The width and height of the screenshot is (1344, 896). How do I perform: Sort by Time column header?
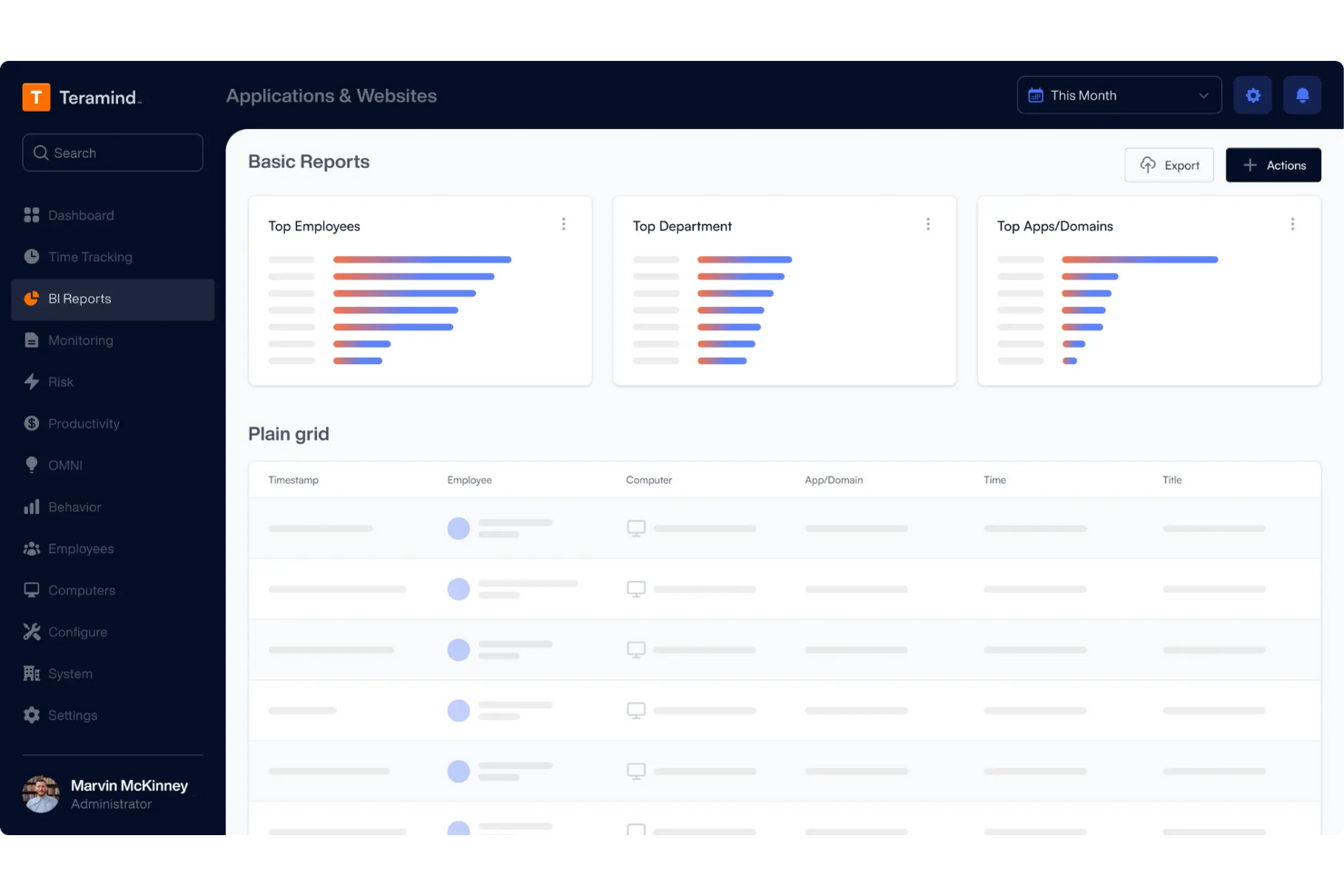(x=994, y=480)
